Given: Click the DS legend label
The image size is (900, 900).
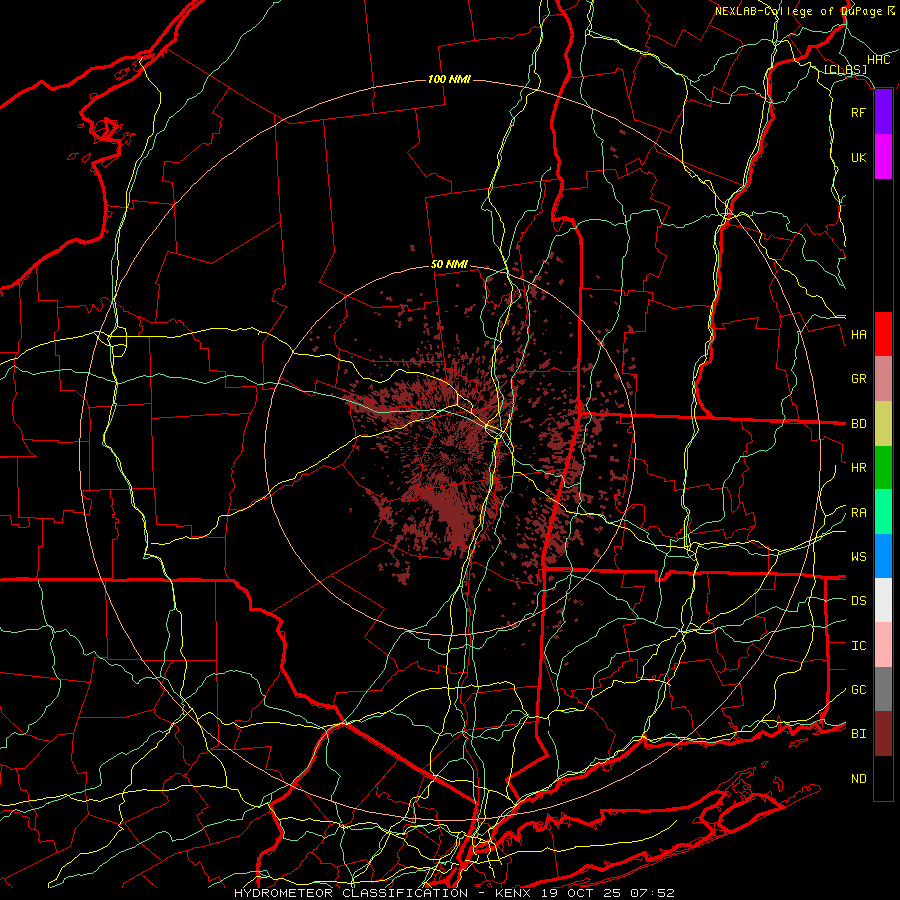Looking at the screenshot, I should [858, 601].
